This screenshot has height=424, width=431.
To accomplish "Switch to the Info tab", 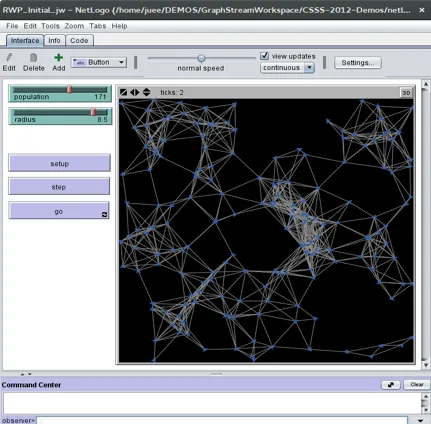I will click(x=54, y=40).
